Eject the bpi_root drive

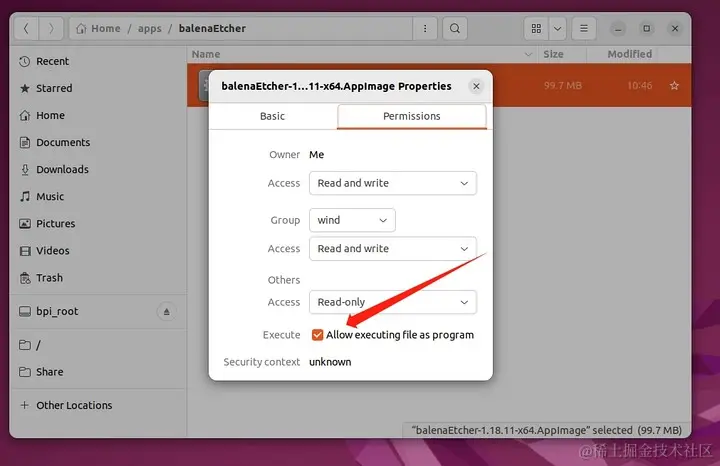tap(166, 312)
